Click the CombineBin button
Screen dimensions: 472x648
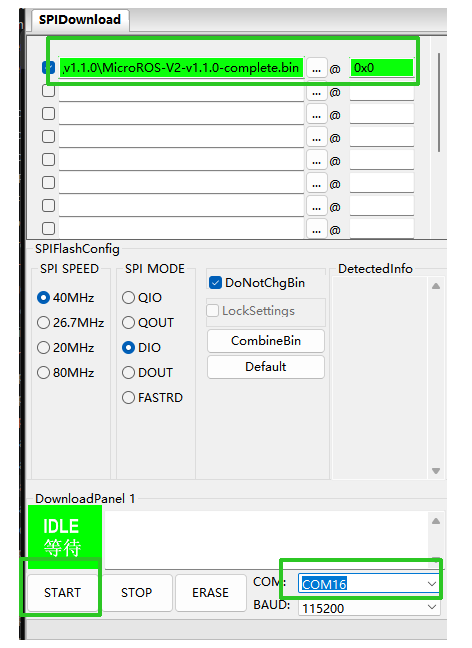coord(266,341)
